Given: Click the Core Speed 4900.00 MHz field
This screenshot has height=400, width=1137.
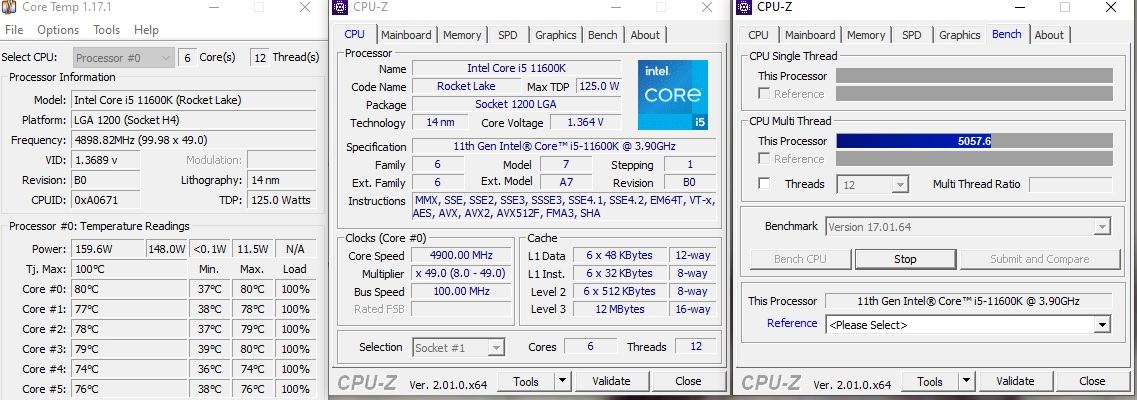Looking at the screenshot, I should [461, 255].
